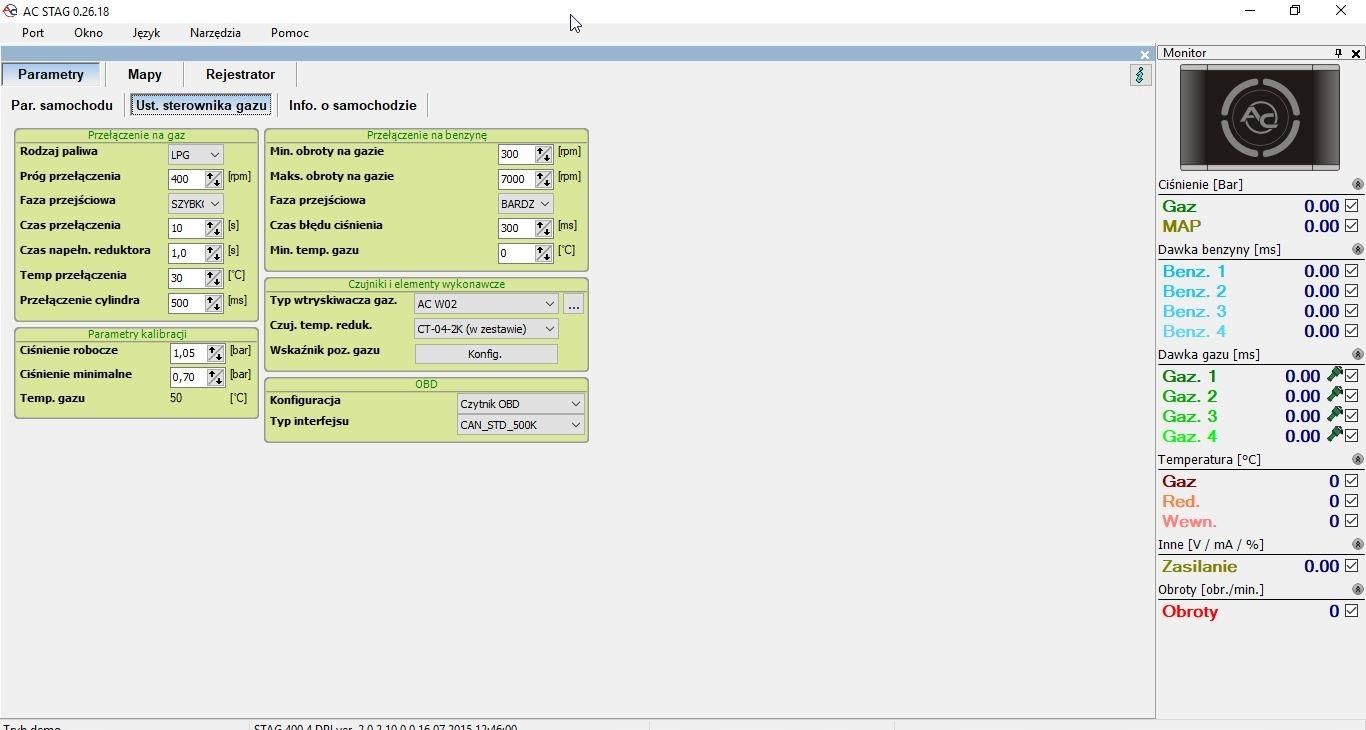1366x730 pixels.
Task: Click the Gaz. 4 injector icon
Action: [1334, 435]
